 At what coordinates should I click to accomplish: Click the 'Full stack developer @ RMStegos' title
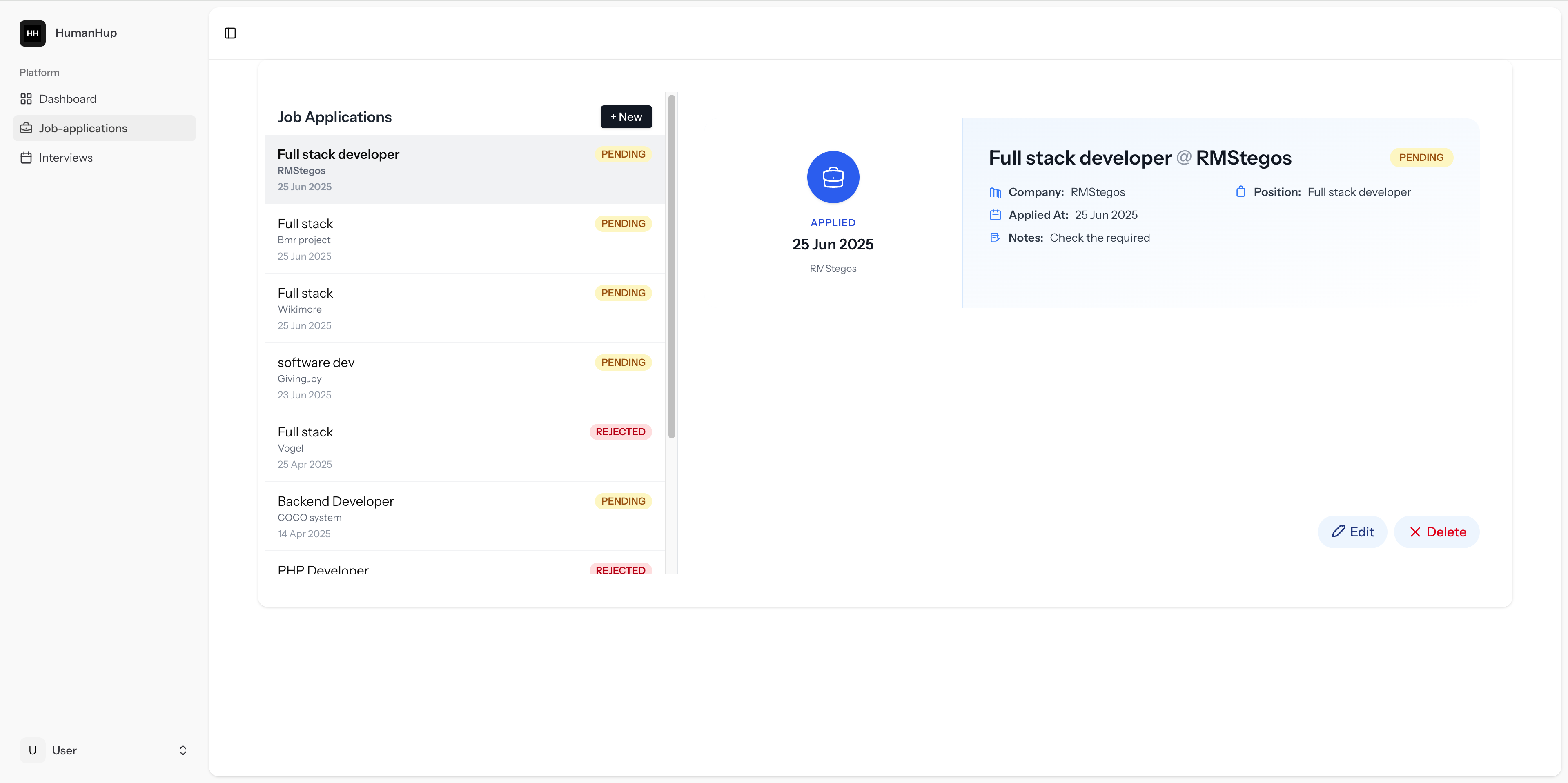click(x=1140, y=158)
